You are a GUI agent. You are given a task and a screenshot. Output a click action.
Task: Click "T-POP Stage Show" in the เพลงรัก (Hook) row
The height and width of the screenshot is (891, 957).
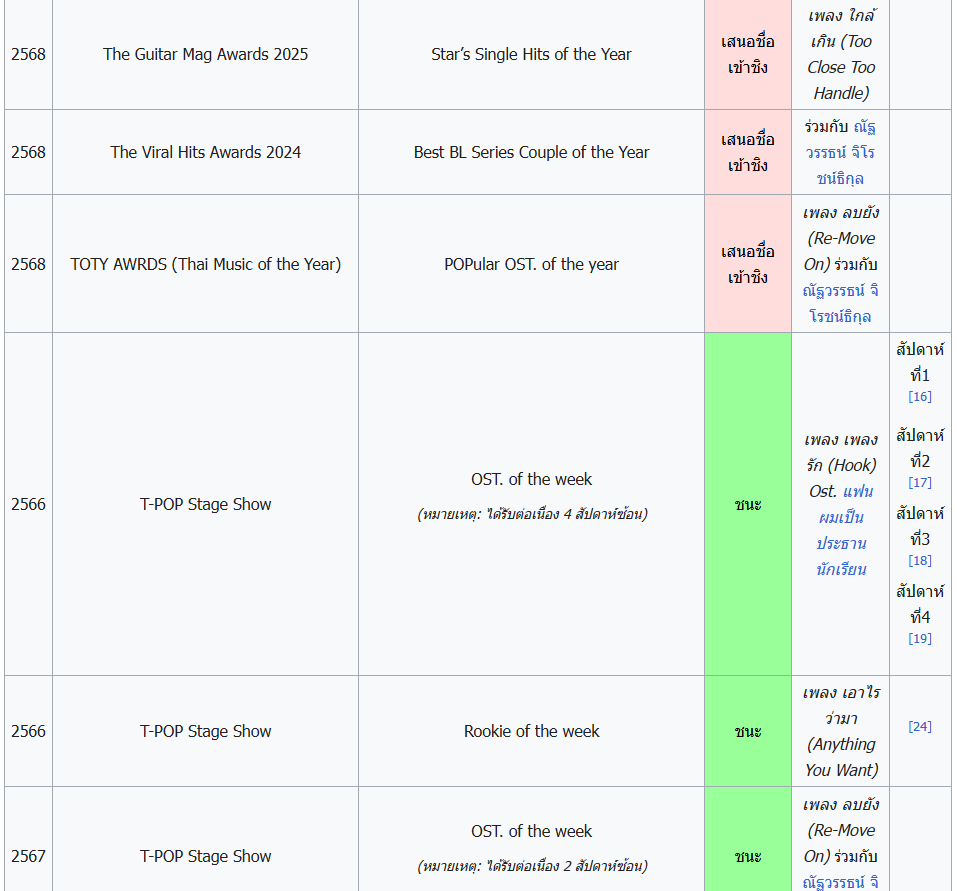206,504
